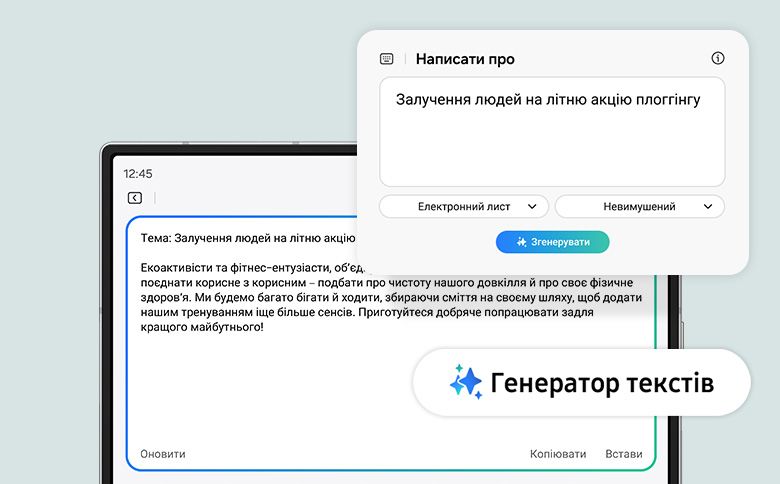Click the prompt text Залучення людей на літню акцію плоггінгу
780x484 pixels.
547,99
